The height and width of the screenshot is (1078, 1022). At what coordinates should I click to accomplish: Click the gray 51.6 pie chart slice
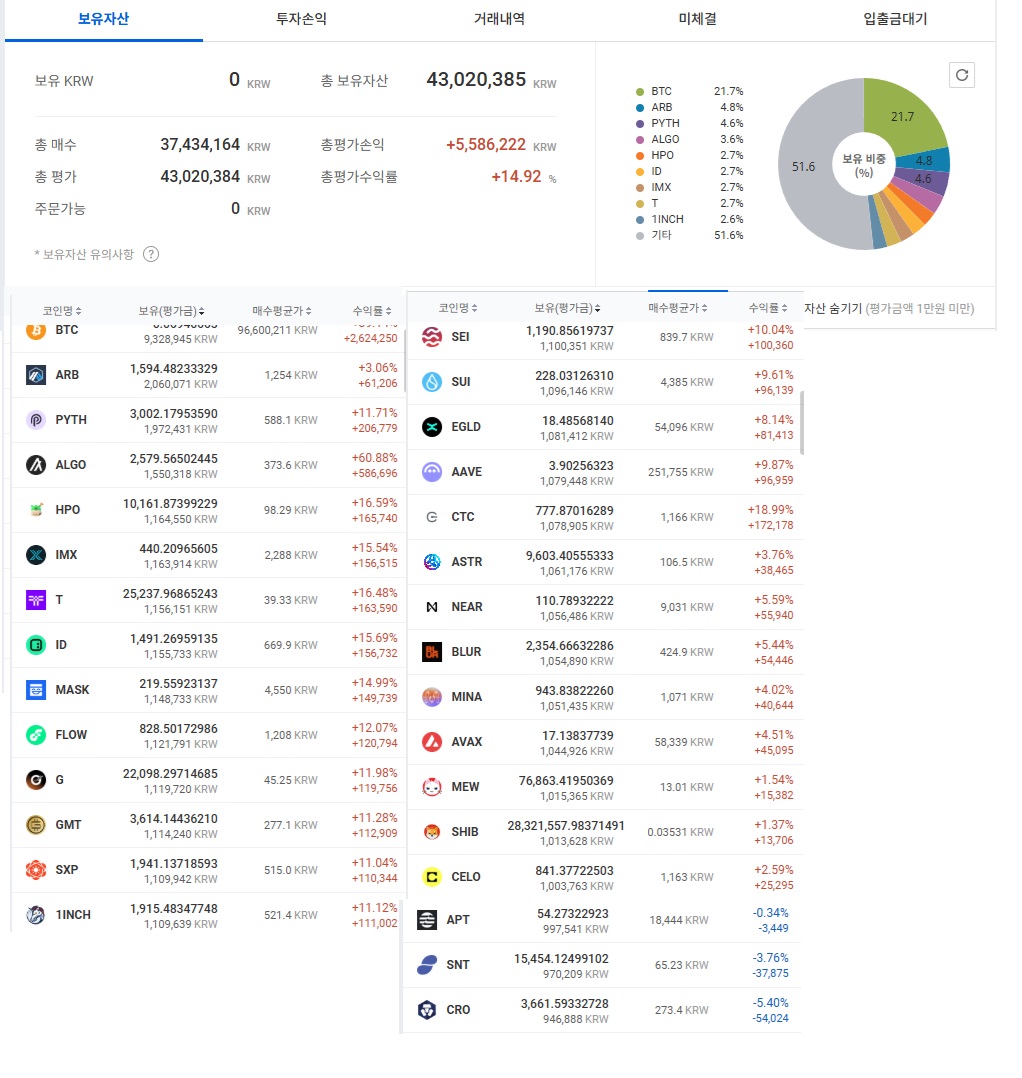[x=804, y=167]
